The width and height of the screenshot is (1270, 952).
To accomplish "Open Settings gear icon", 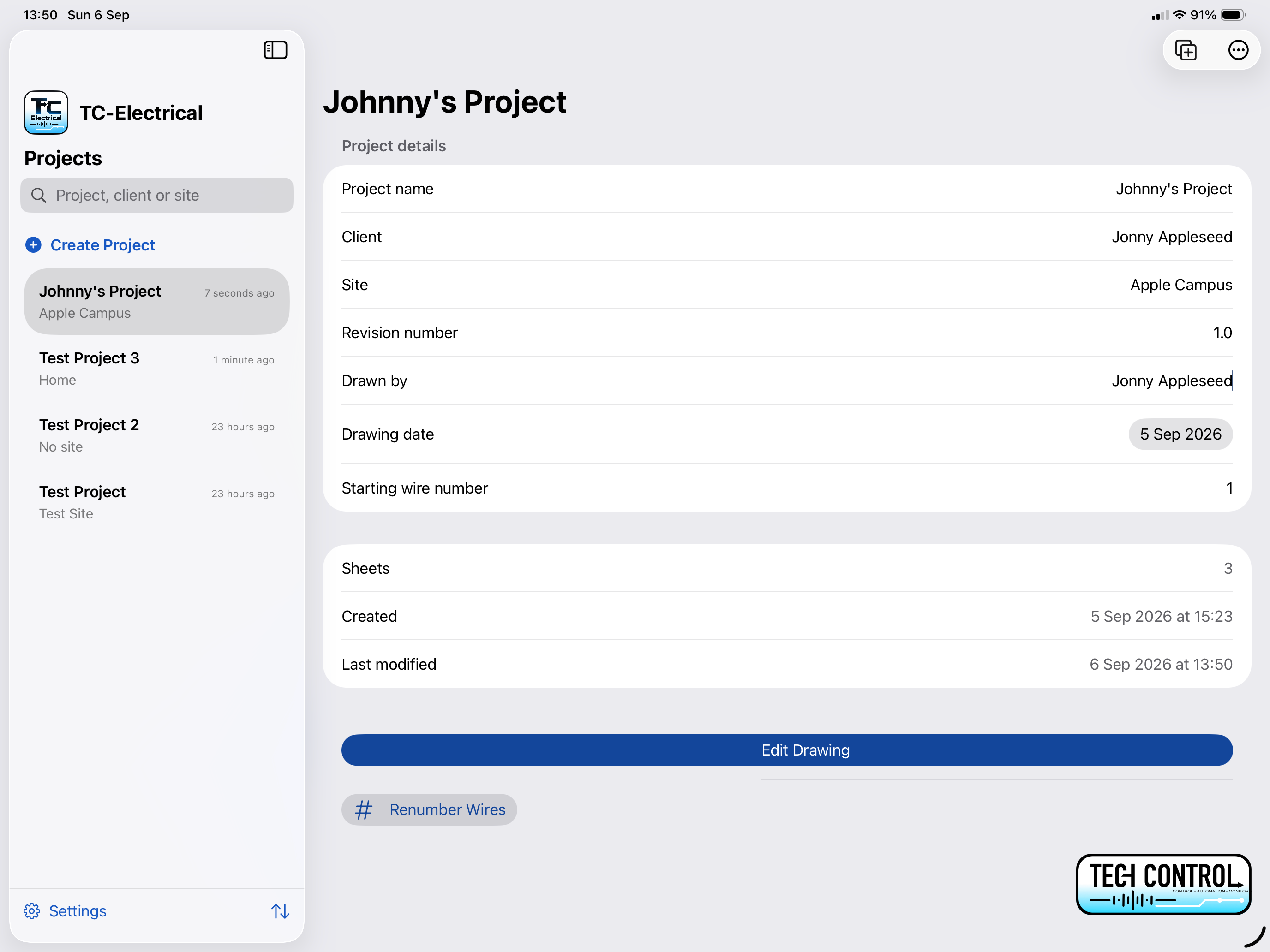I will pyautogui.click(x=31, y=911).
